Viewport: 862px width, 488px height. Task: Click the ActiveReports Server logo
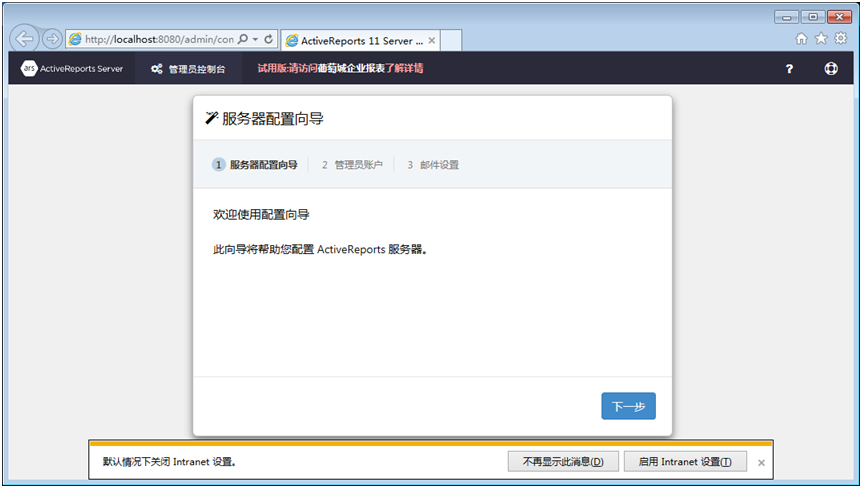pos(72,69)
